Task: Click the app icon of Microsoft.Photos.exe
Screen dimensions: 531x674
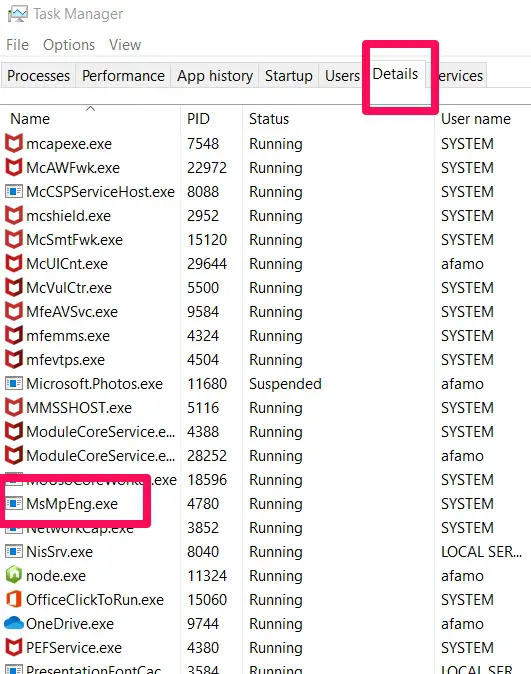Action: 14,383
